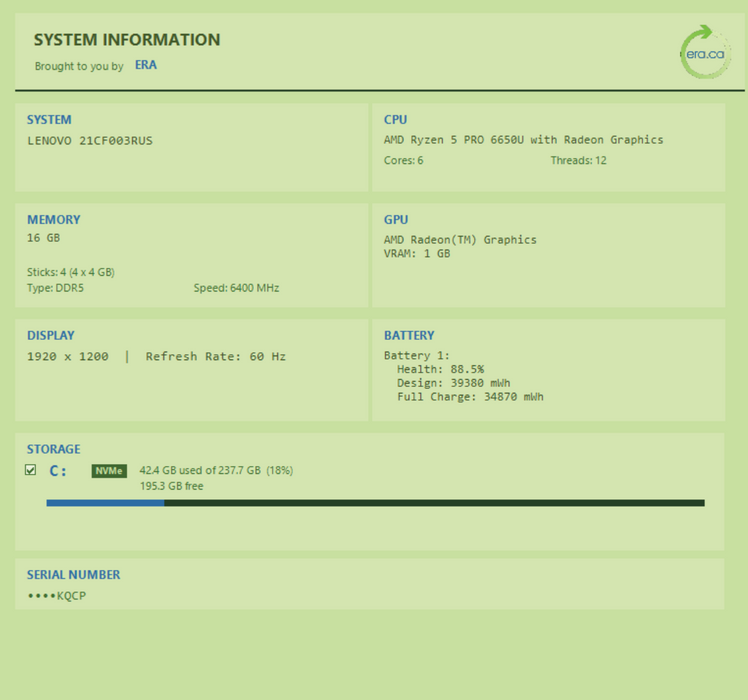Click the Brought to you by text

coord(79,66)
